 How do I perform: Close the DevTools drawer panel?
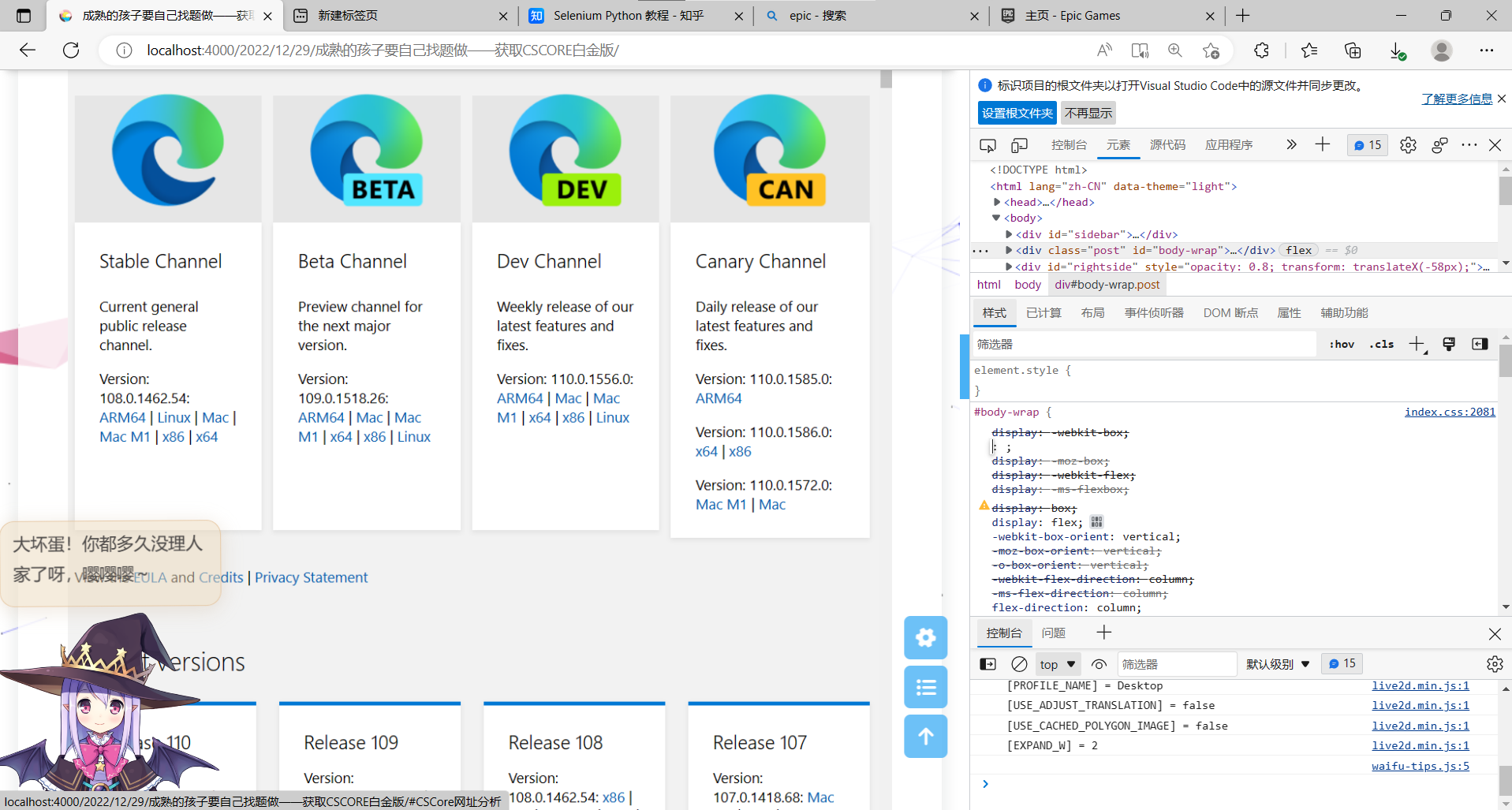pyautogui.click(x=1495, y=633)
